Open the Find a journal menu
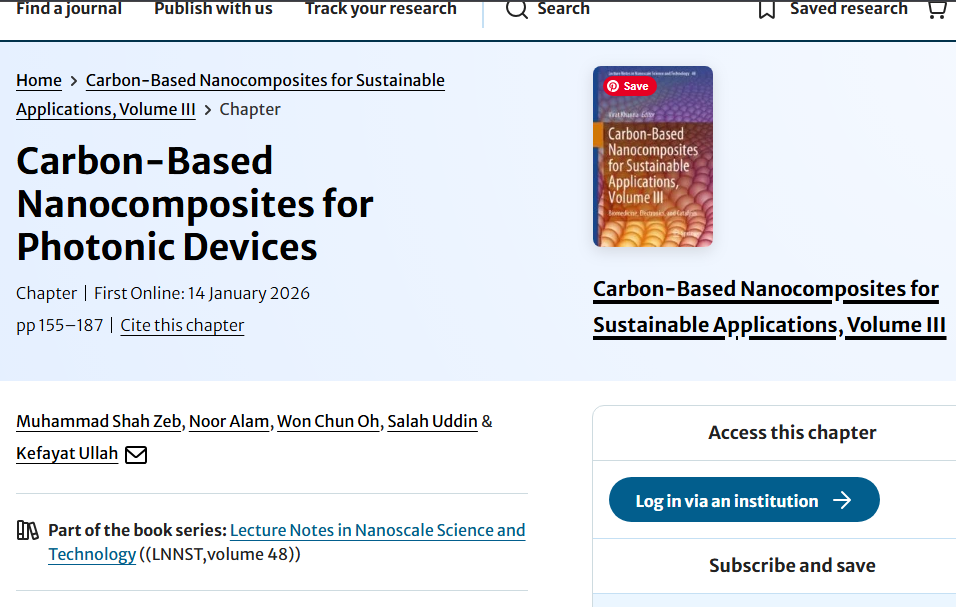 [69, 9]
